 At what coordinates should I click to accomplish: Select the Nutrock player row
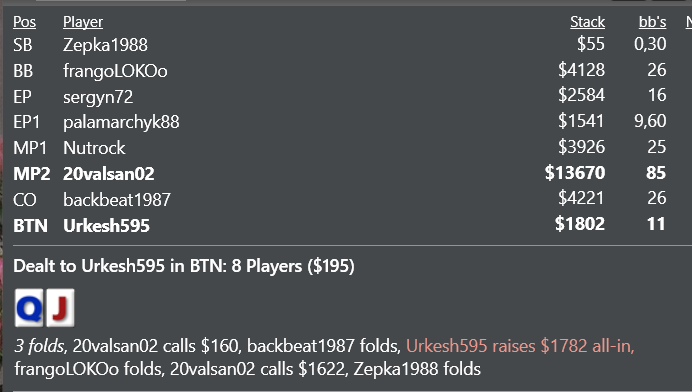tap(339, 147)
